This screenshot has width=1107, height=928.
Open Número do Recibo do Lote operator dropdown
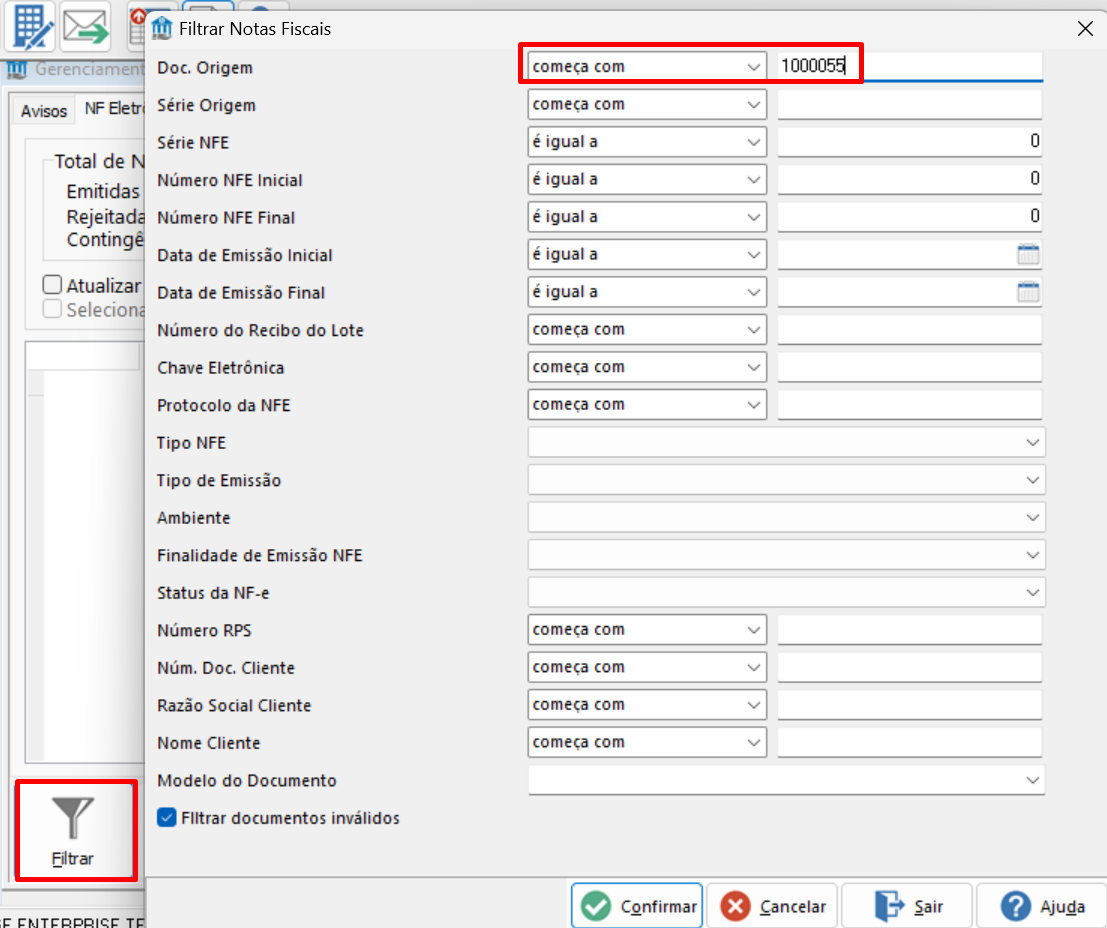(x=647, y=329)
